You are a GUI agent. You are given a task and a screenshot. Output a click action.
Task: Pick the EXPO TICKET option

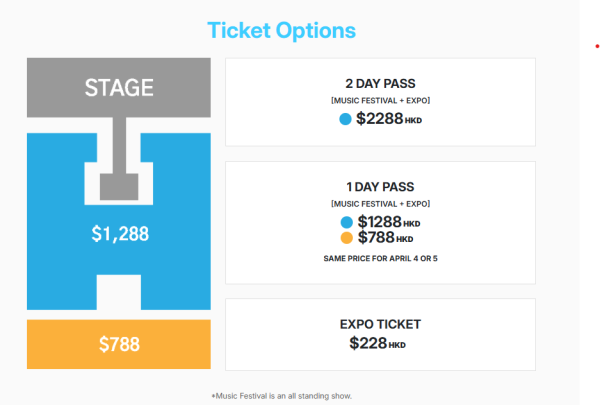[380, 324]
